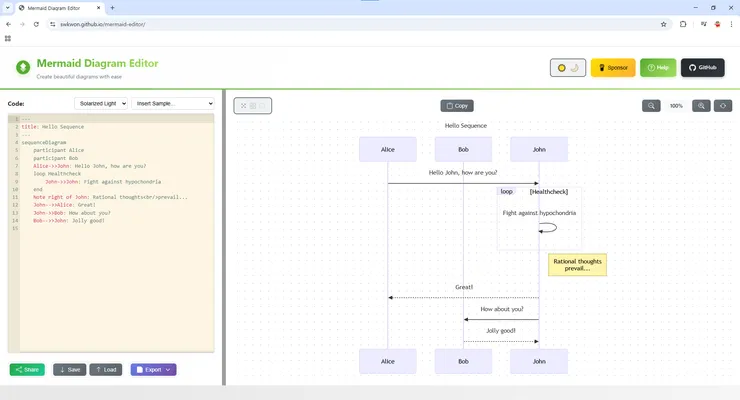Screen dimensions: 740x400
Task: Switch to dark mode moon icon
Action: [x=574, y=68]
